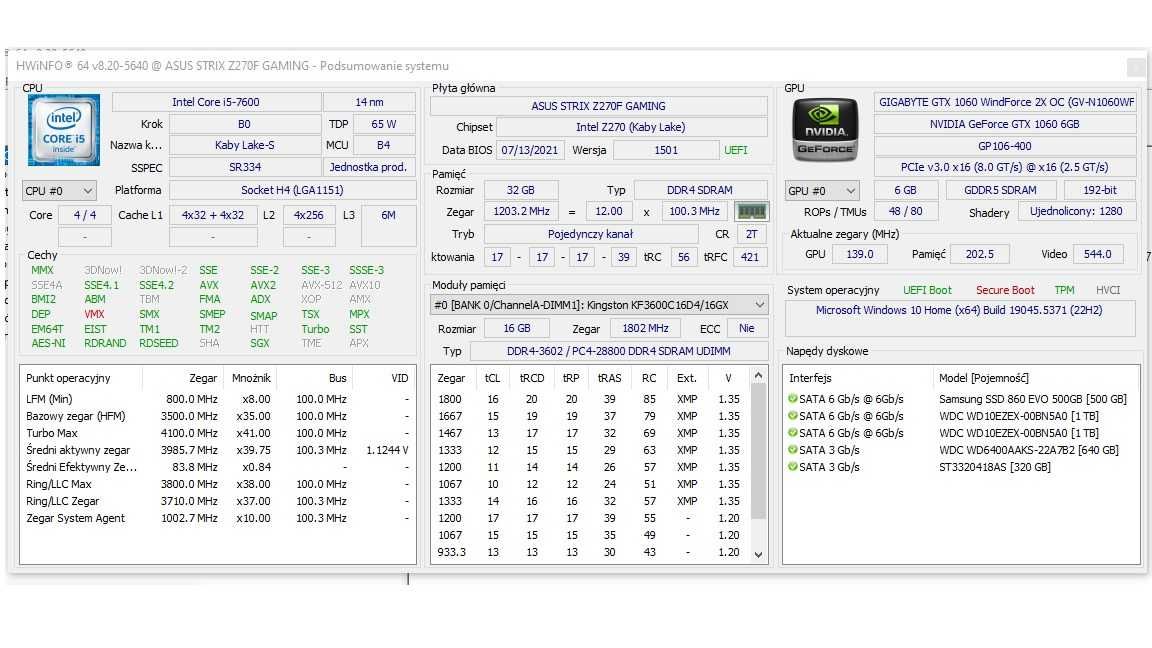Viewport: 1152px width, 648px height.
Task: Click the AVX2 feature flag
Action: (263, 285)
